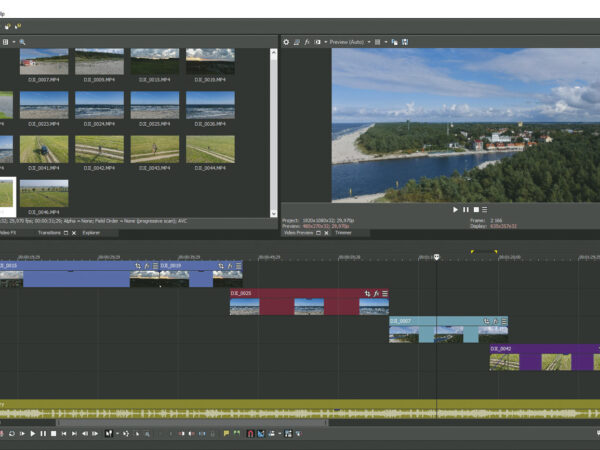The image size is (600, 450).
Task: Select the DJI_0026.MP4 thumbnail
Action: click(210, 105)
